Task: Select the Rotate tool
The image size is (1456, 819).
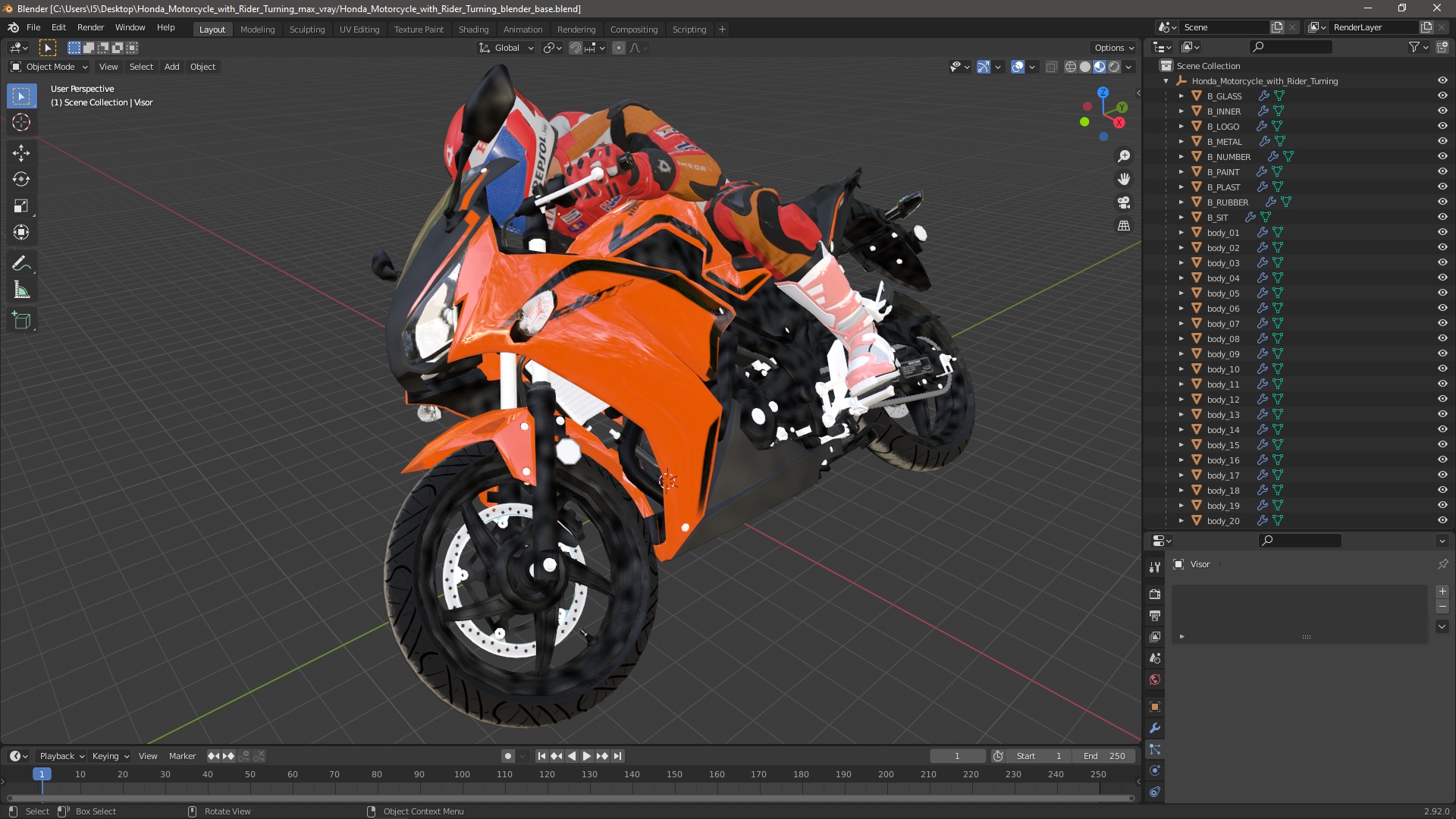Action: (21, 180)
